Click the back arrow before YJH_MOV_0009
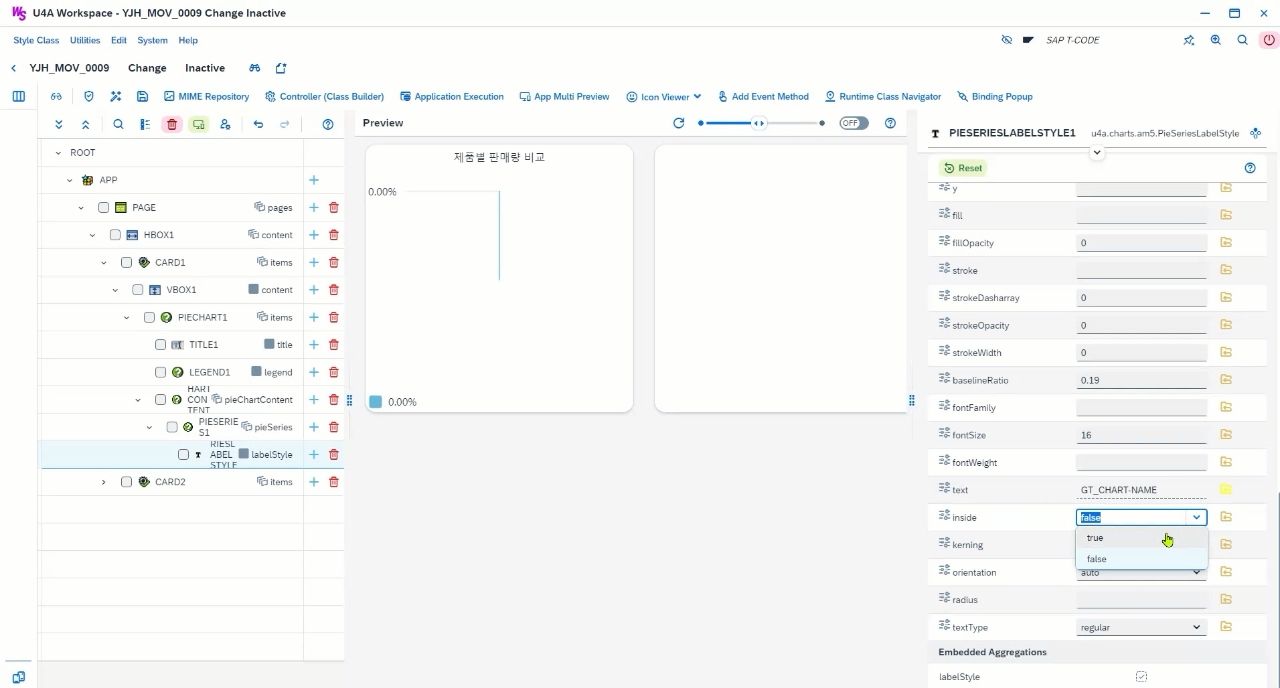The width and height of the screenshot is (1280, 688). point(13,68)
